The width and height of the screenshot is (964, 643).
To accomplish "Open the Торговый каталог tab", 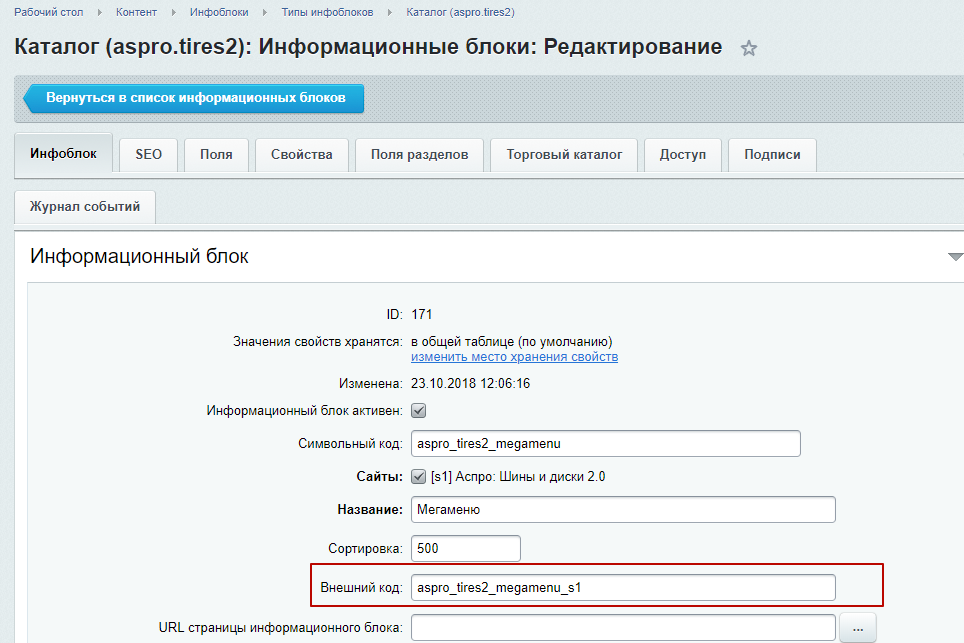I will coord(564,155).
